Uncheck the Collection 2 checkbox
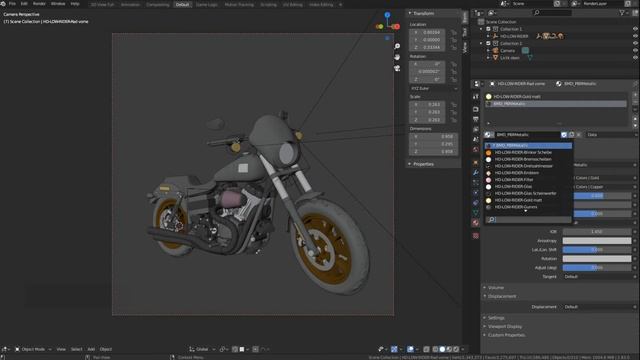Image resolution: width=640 pixels, height=360 pixels. 488,43
